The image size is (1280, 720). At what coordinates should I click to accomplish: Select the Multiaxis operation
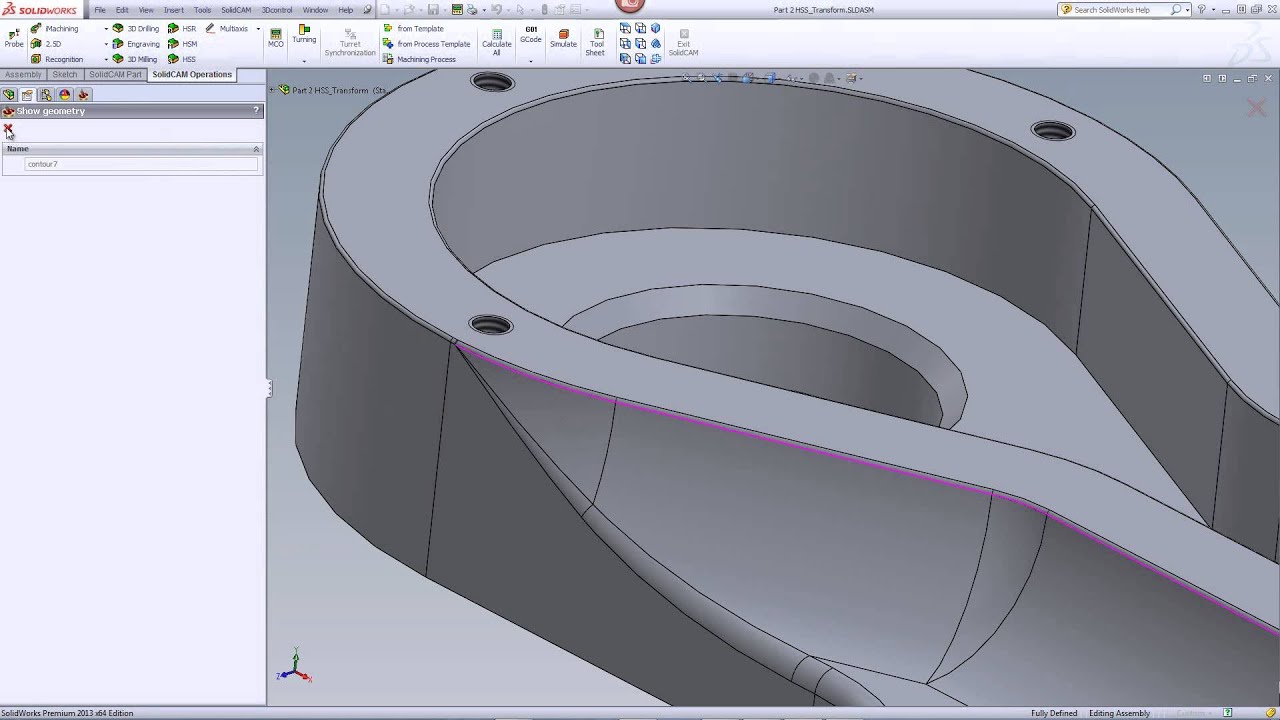tap(227, 28)
